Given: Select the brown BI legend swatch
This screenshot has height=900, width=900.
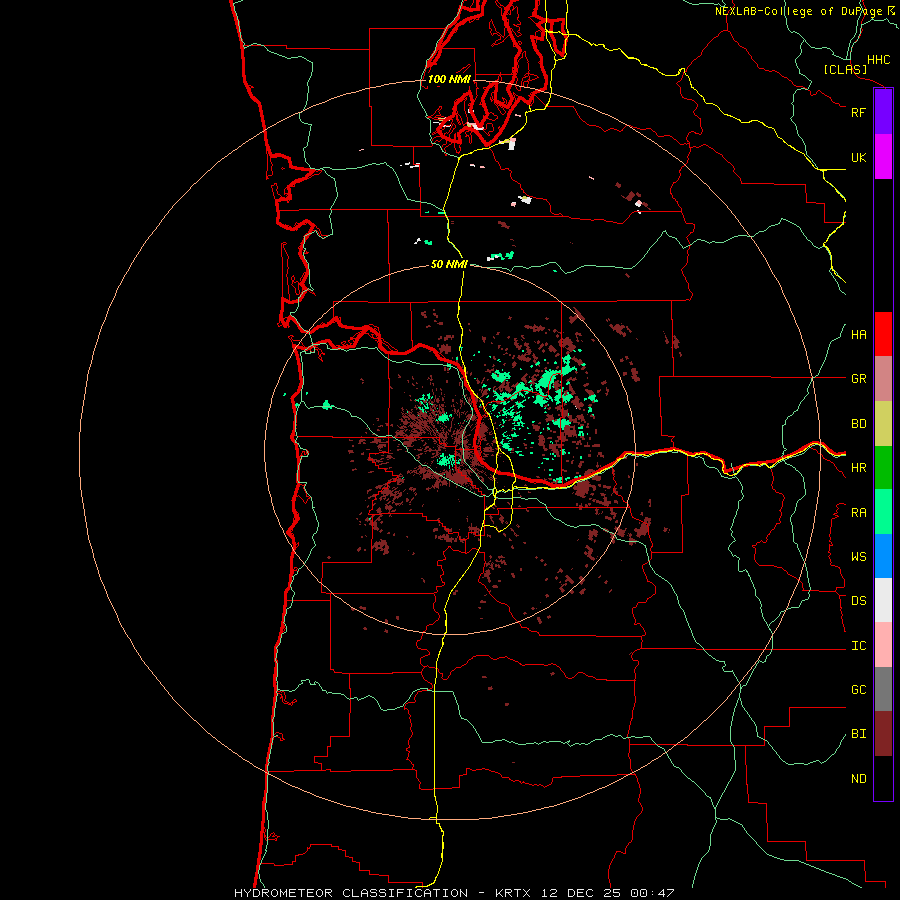Looking at the screenshot, I should (x=883, y=734).
